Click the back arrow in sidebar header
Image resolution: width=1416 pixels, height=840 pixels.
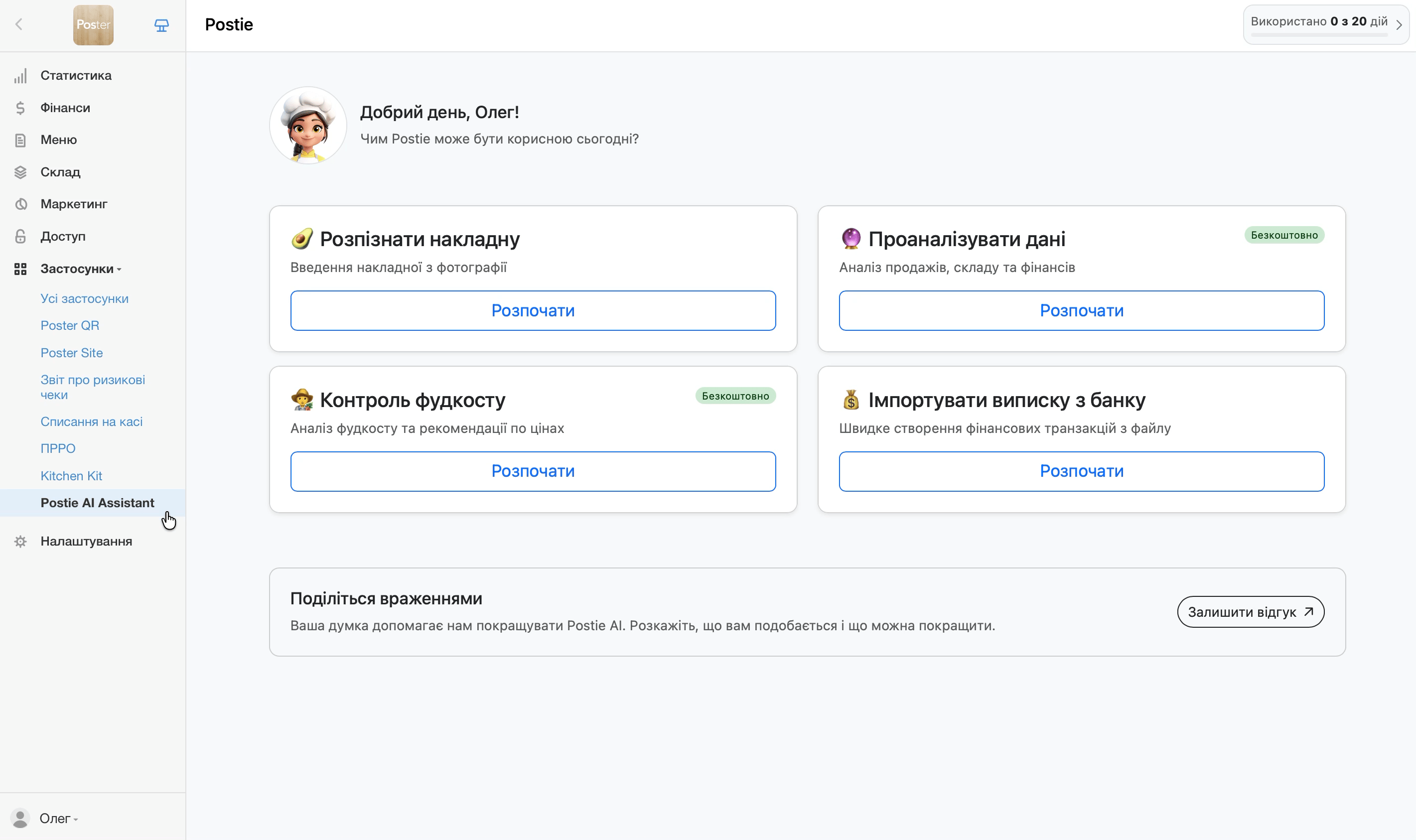[18, 24]
